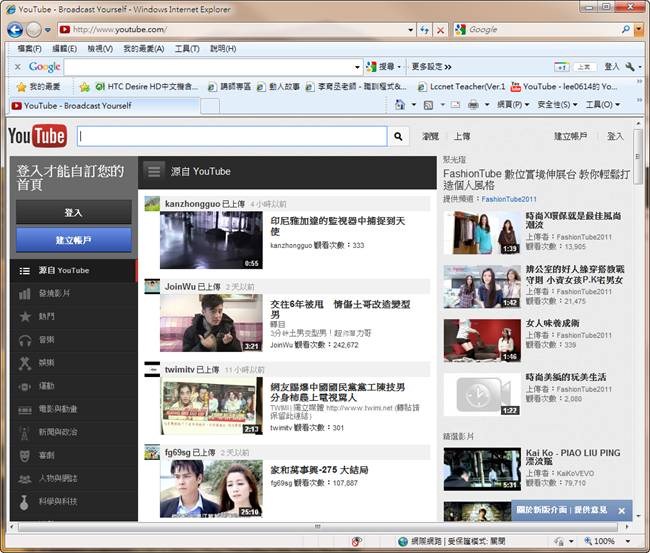Open the twimitv video thumbnail 2:13
The height and width of the screenshot is (553, 650).
pyautogui.click(x=211, y=406)
